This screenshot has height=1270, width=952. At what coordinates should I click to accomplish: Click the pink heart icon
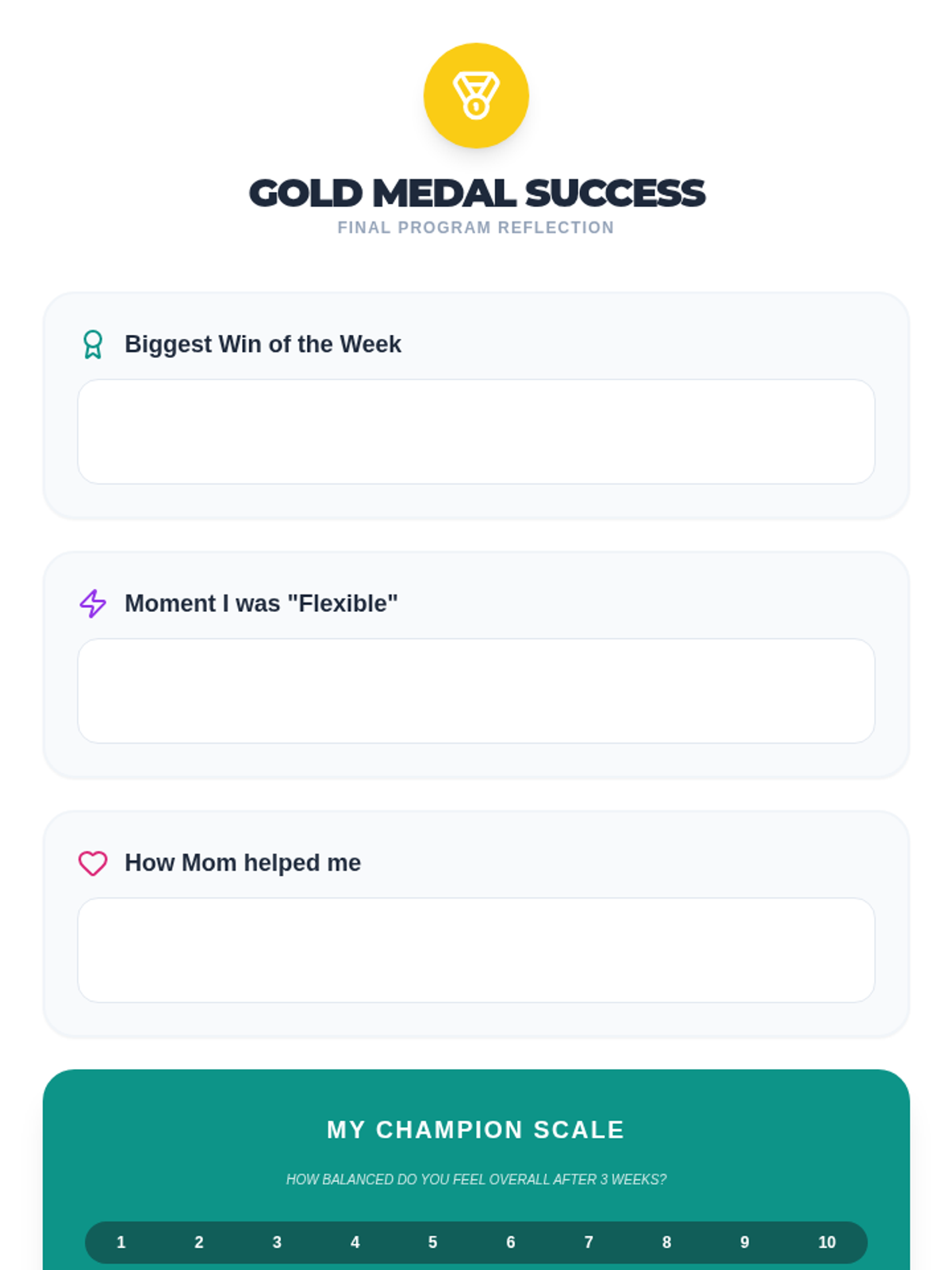(x=93, y=863)
